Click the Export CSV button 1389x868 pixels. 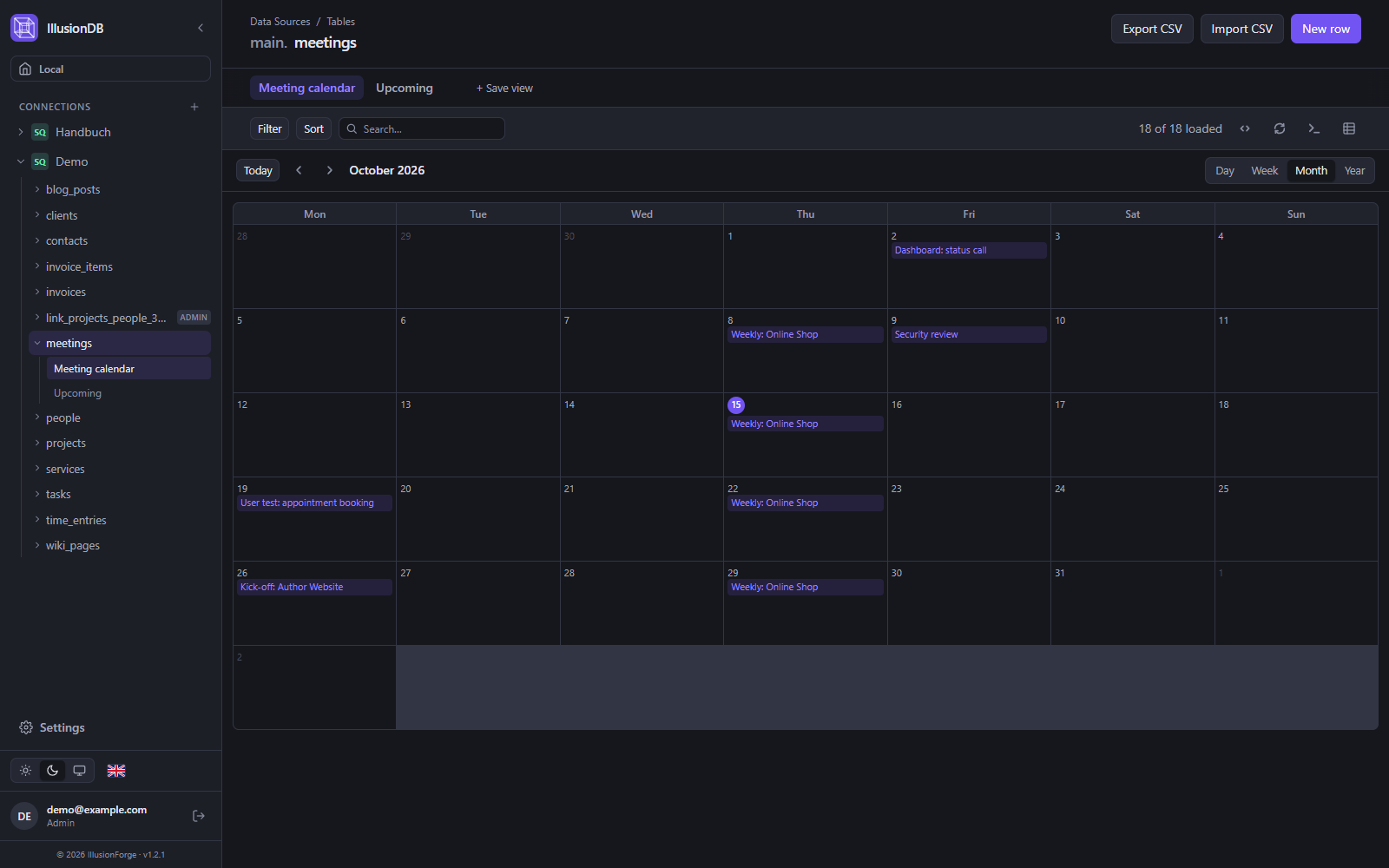(1152, 29)
